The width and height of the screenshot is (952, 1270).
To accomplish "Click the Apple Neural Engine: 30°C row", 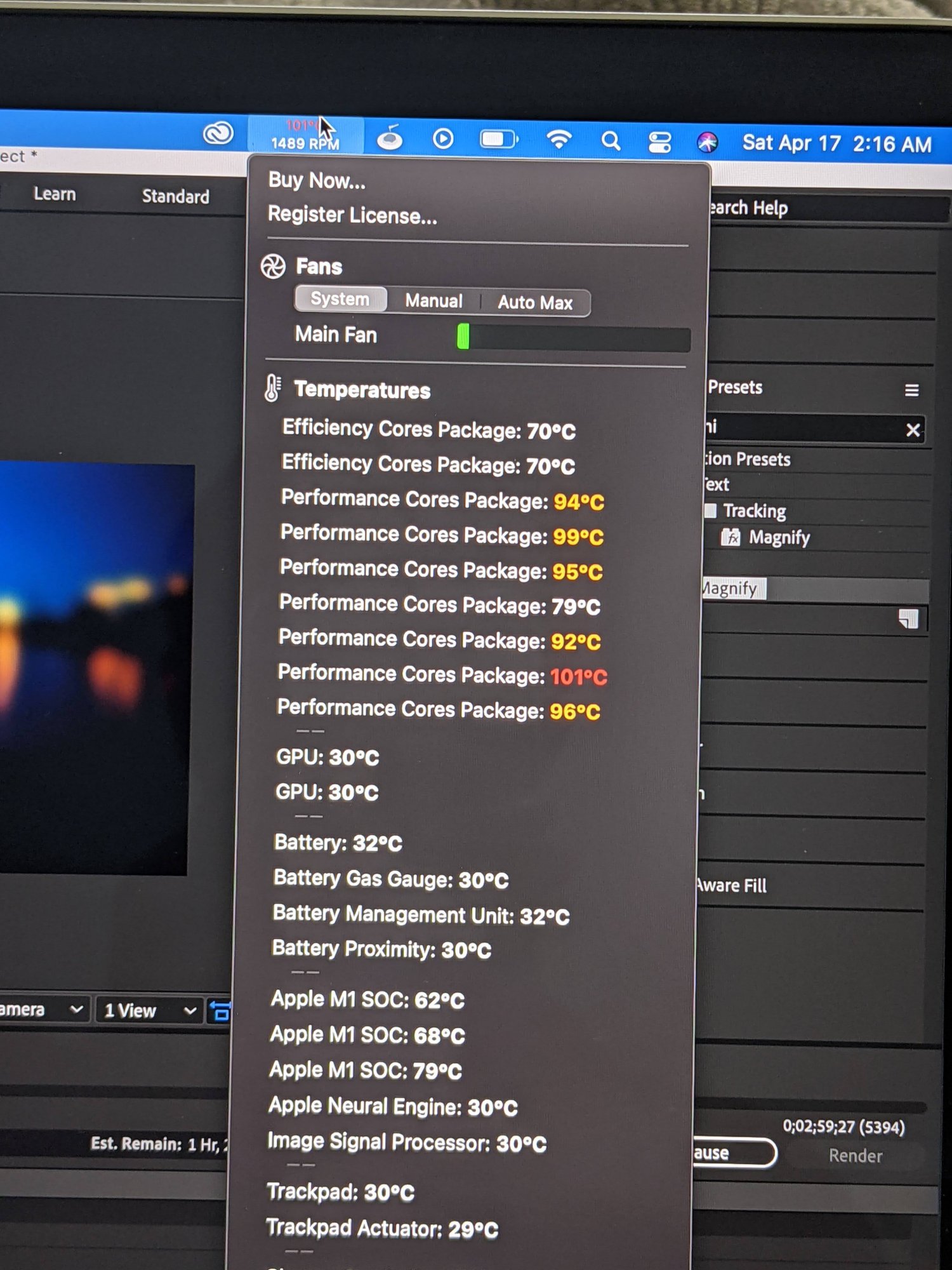I will pos(393,1106).
